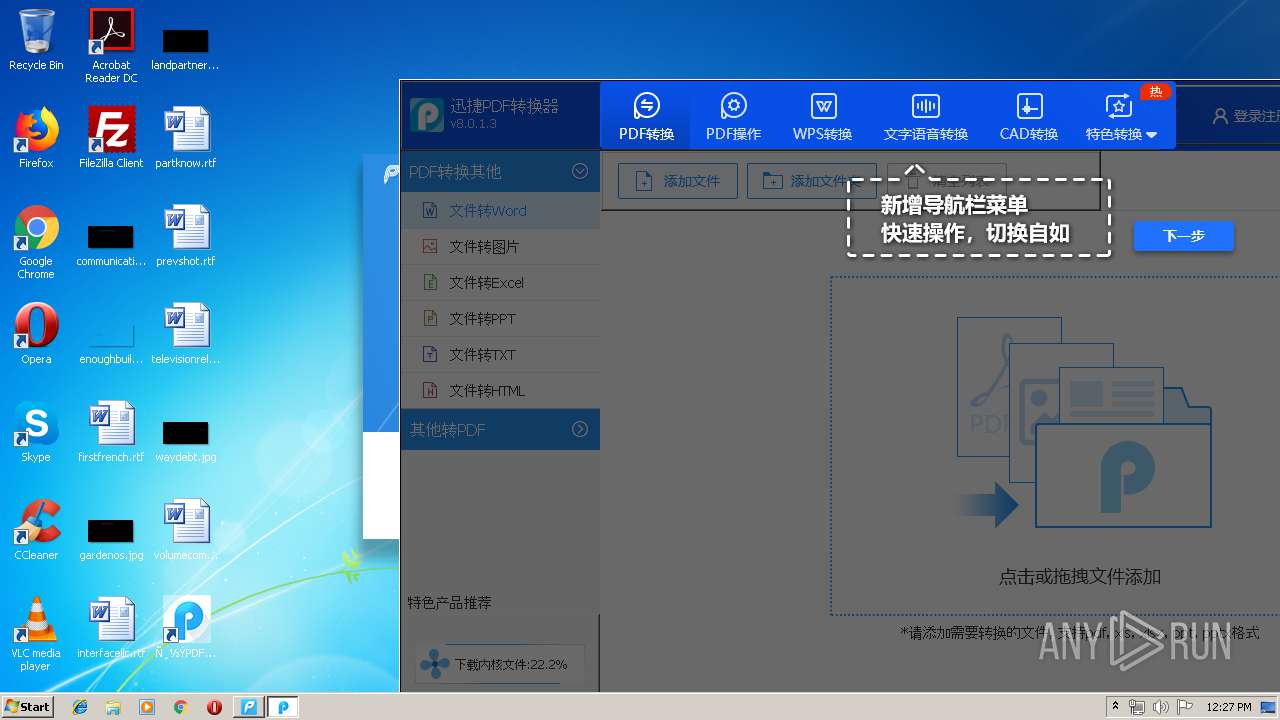Screen dimensions: 1280x720
Task: Select the Google Chrome desktop shortcut
Action: tap(36, 242)
